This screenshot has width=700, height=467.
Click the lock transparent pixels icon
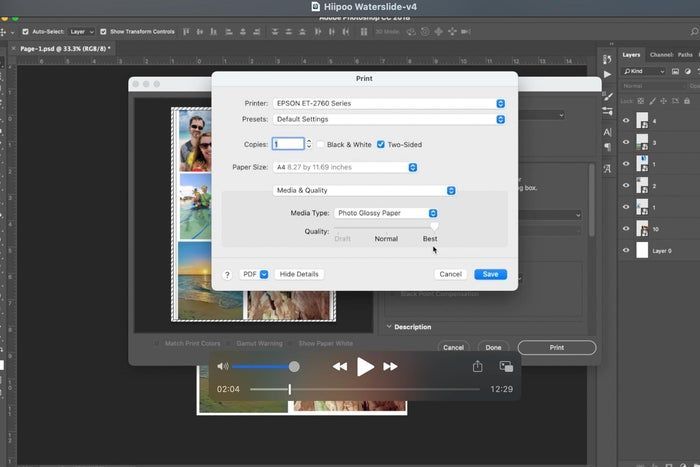(641, 101)
